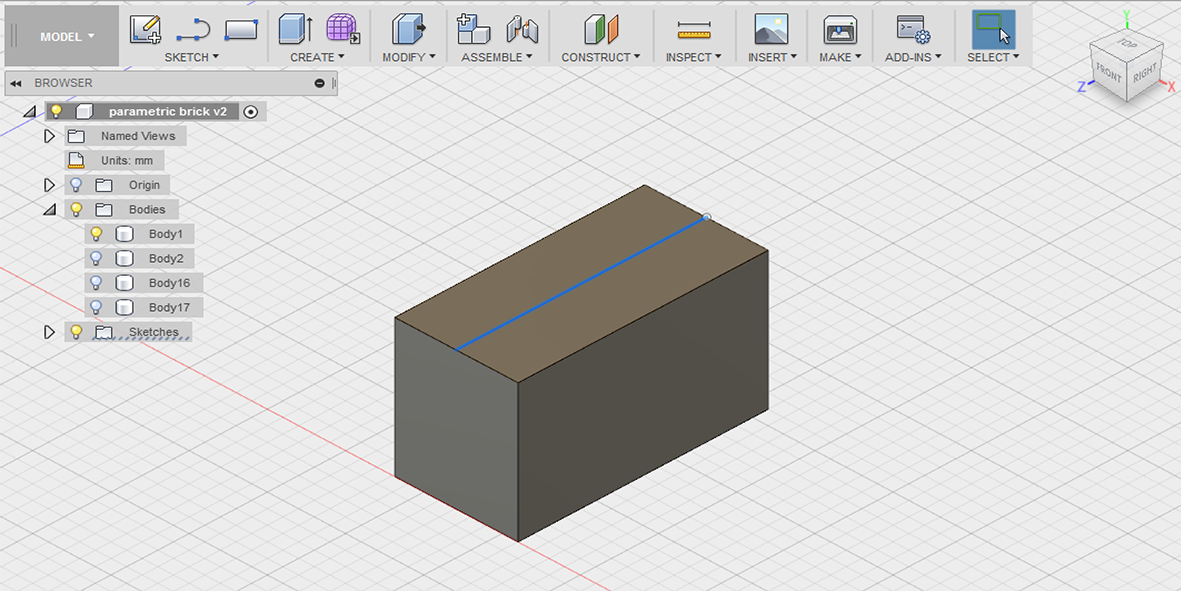Select Body1 in the browser
Image resolution: width=1181 pixels, height=591 pixels.
[166, 234]
